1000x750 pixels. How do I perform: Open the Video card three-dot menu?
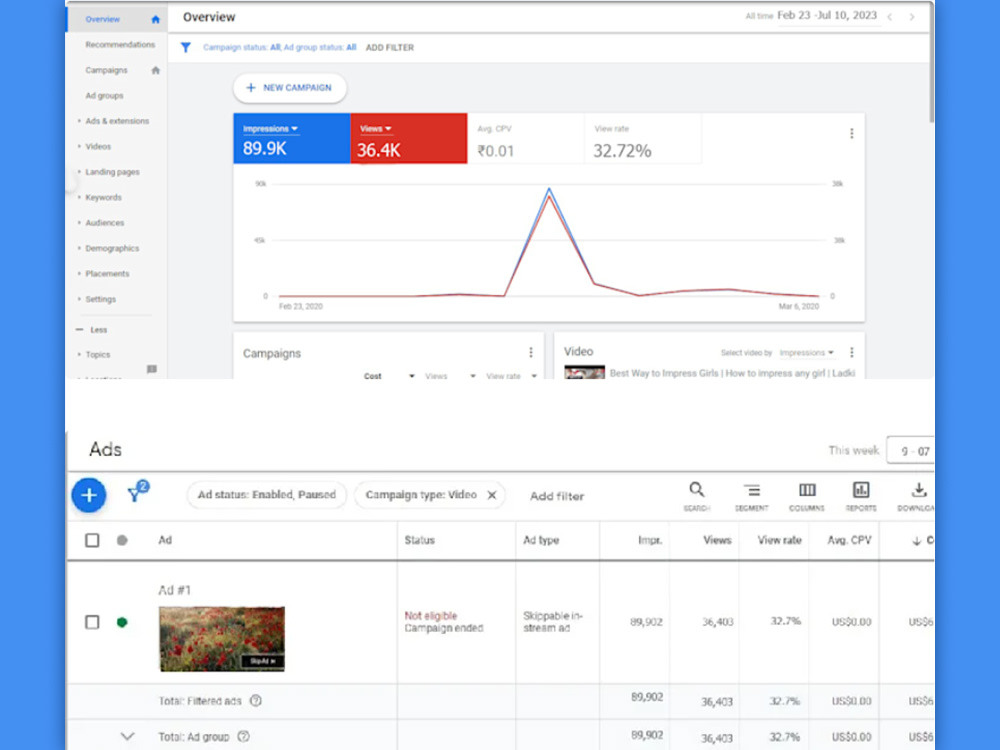click(x=851, y=352)
